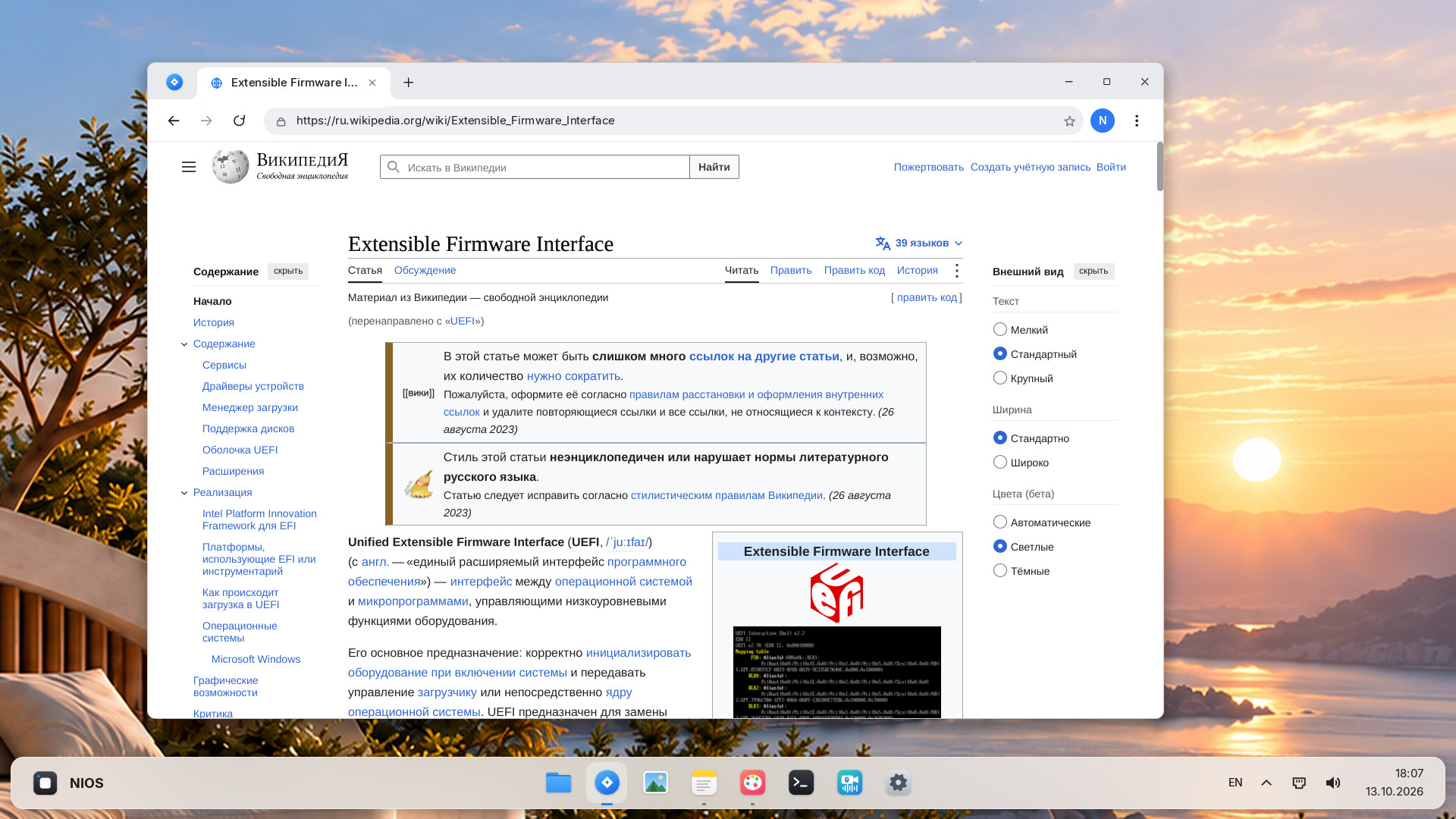
Task: Focus the Искать в Википедии search field
Action: pyautogui.click(x=535, y=167)
